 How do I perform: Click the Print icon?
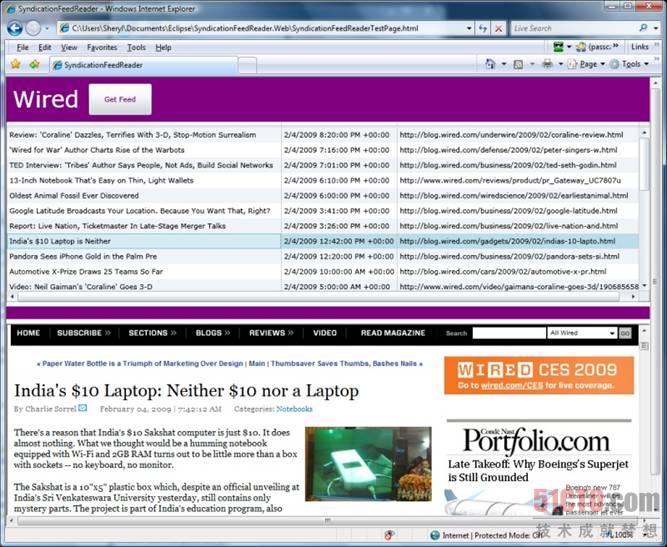(x=547, y=64)
